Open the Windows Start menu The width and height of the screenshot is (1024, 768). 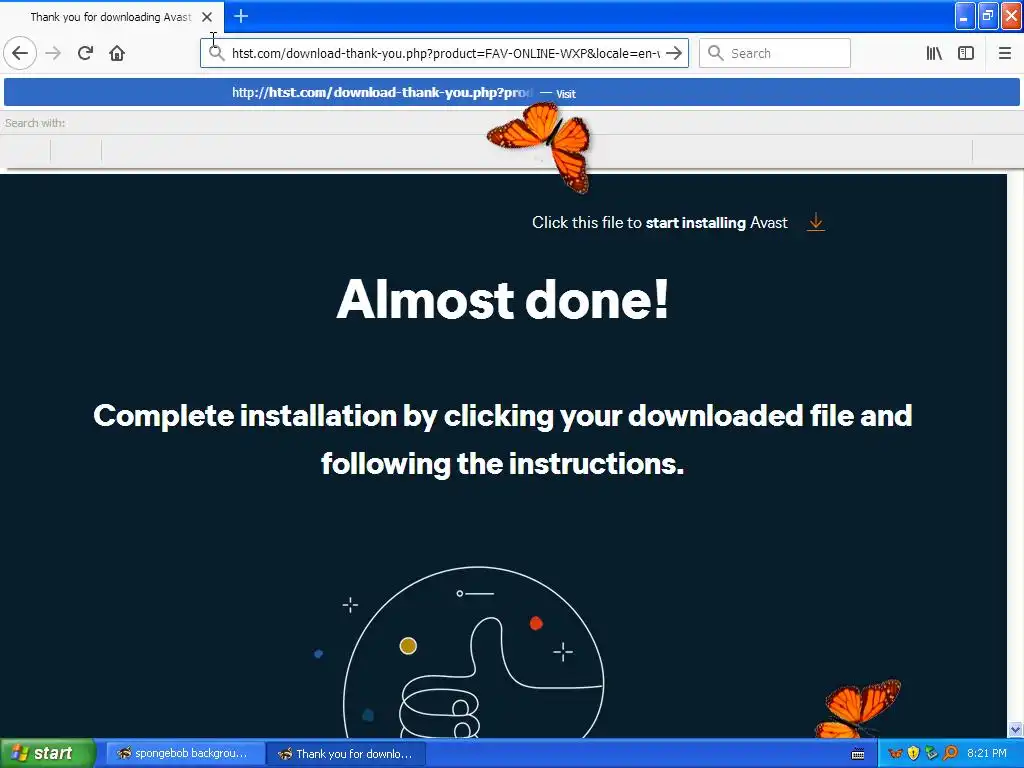pyautogui.click(x=47, y=753)
